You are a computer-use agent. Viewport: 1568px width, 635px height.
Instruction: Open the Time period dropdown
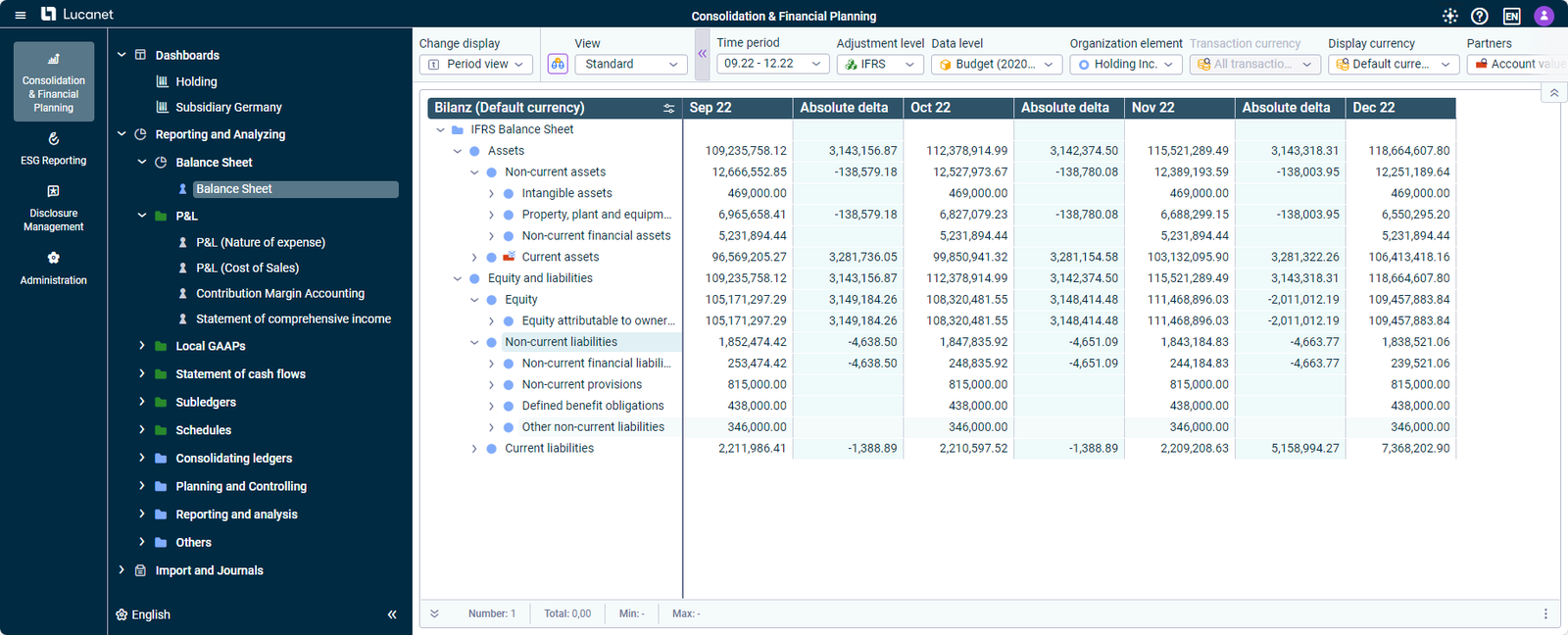(772, 64)
